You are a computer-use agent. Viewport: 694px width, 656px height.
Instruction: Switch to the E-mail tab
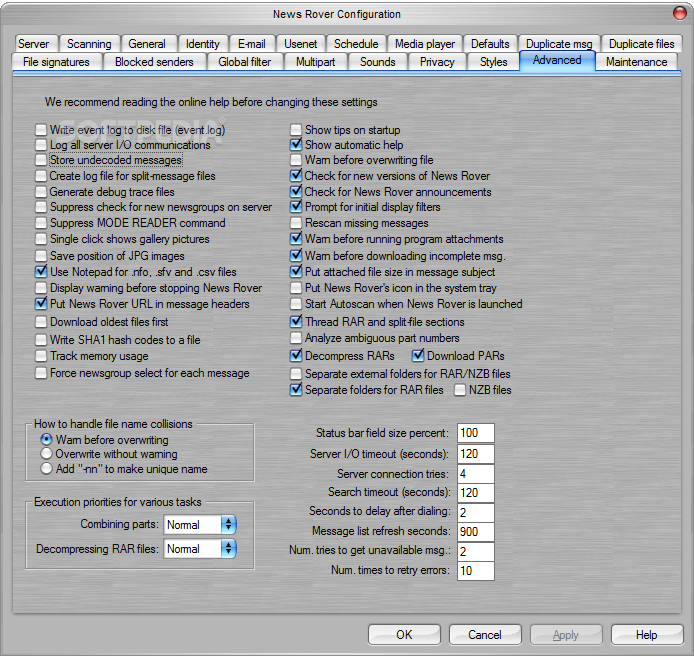coord(252,44)
